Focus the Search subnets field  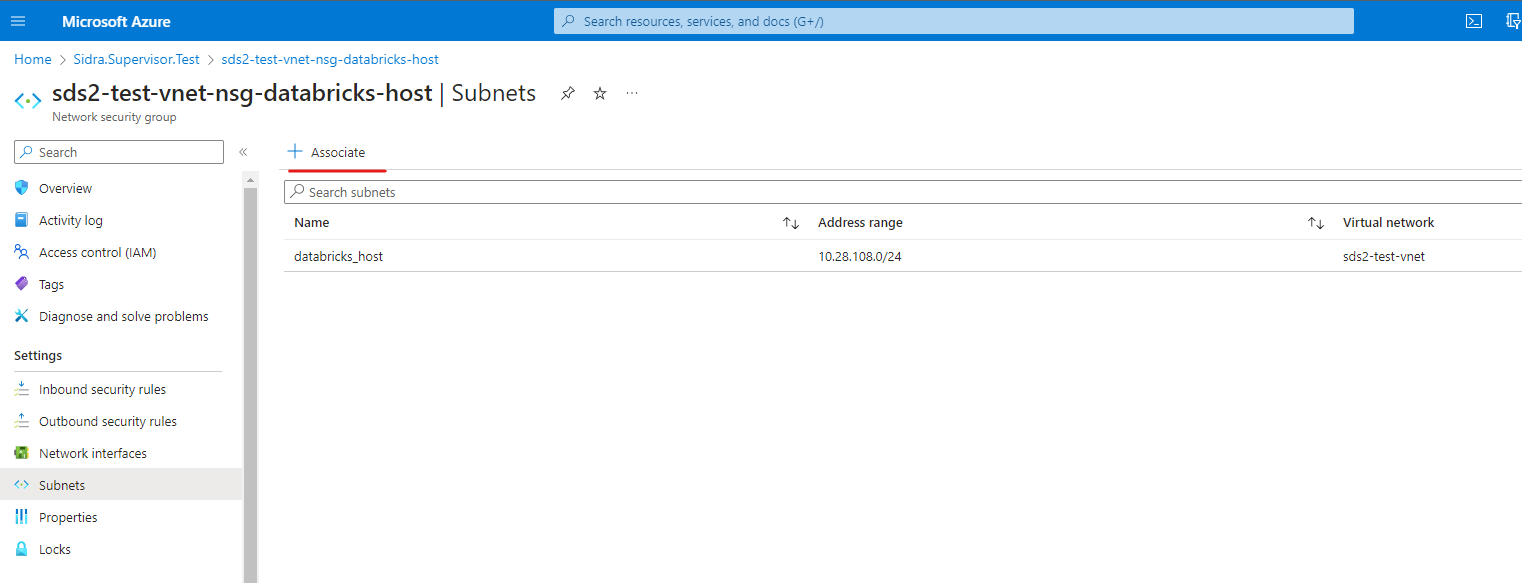click(x=900, y=192)
